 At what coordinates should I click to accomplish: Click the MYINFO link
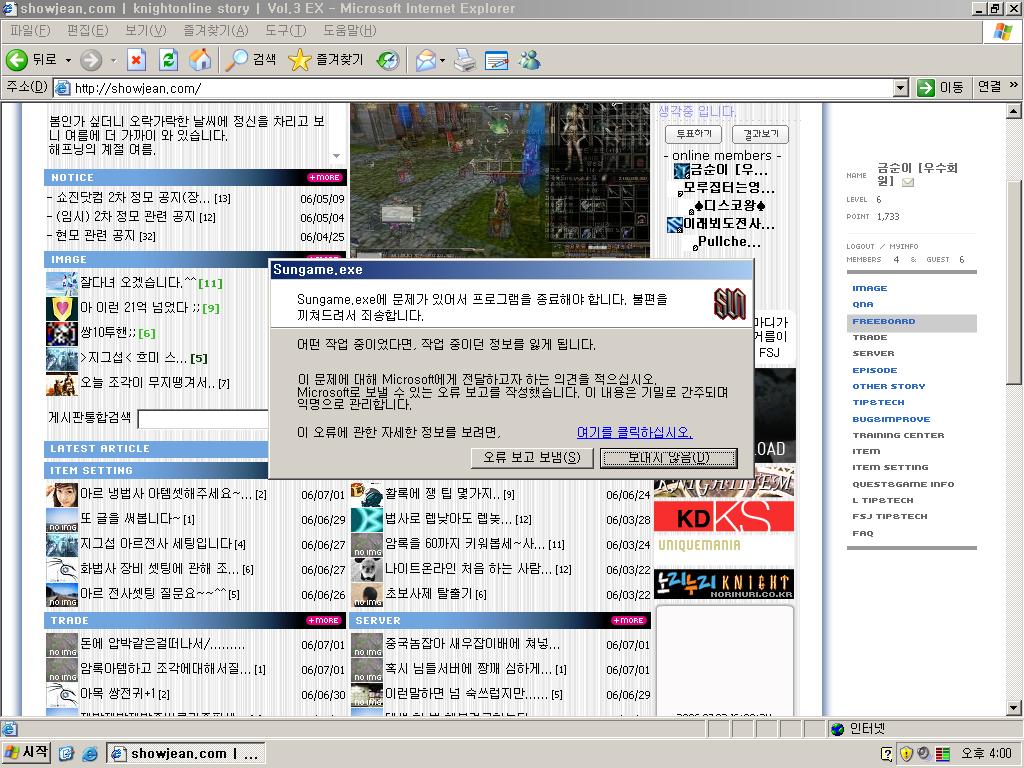click(x=904, y=246)
